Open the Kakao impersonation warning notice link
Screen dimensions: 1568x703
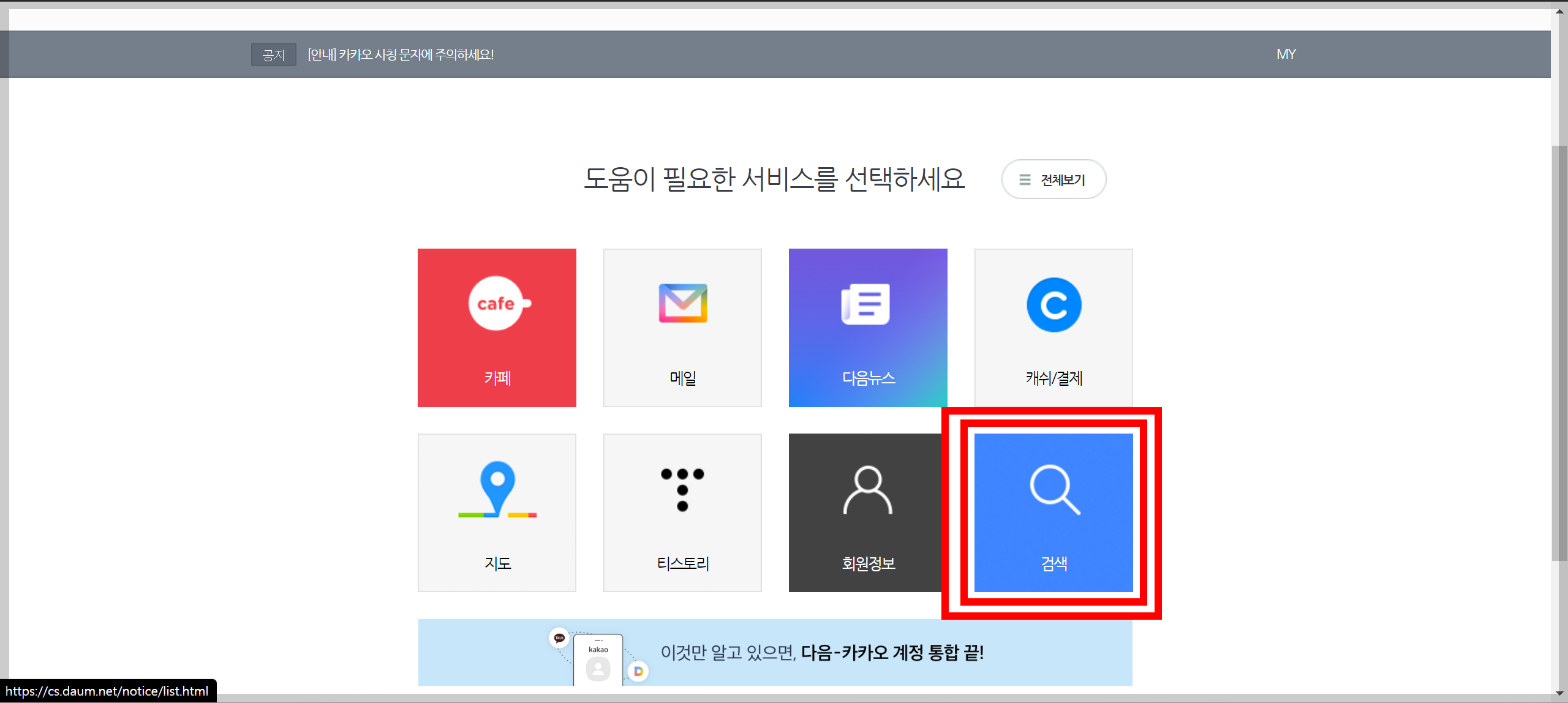click(401, 55)
